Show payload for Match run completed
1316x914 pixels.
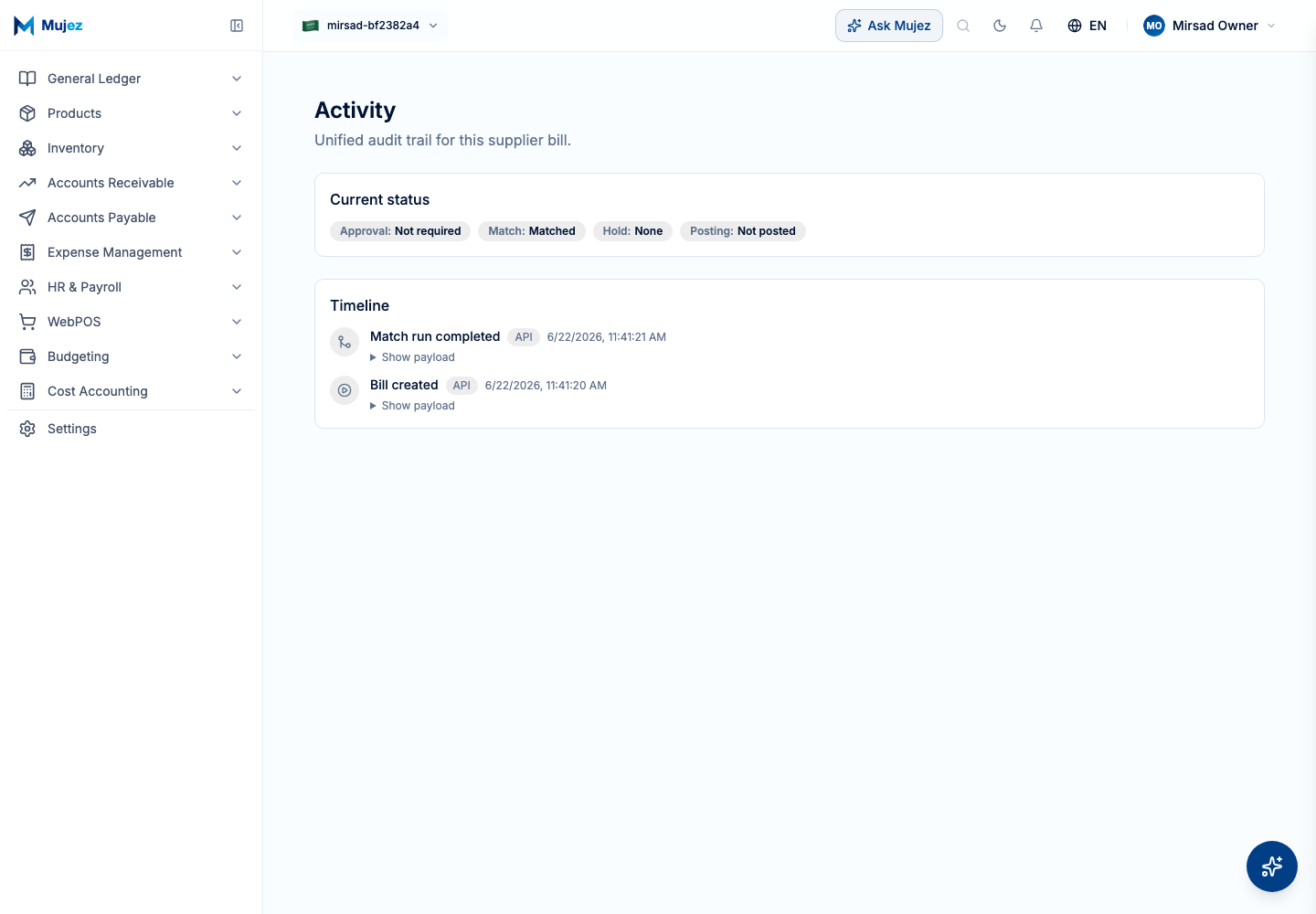(412, 357)
